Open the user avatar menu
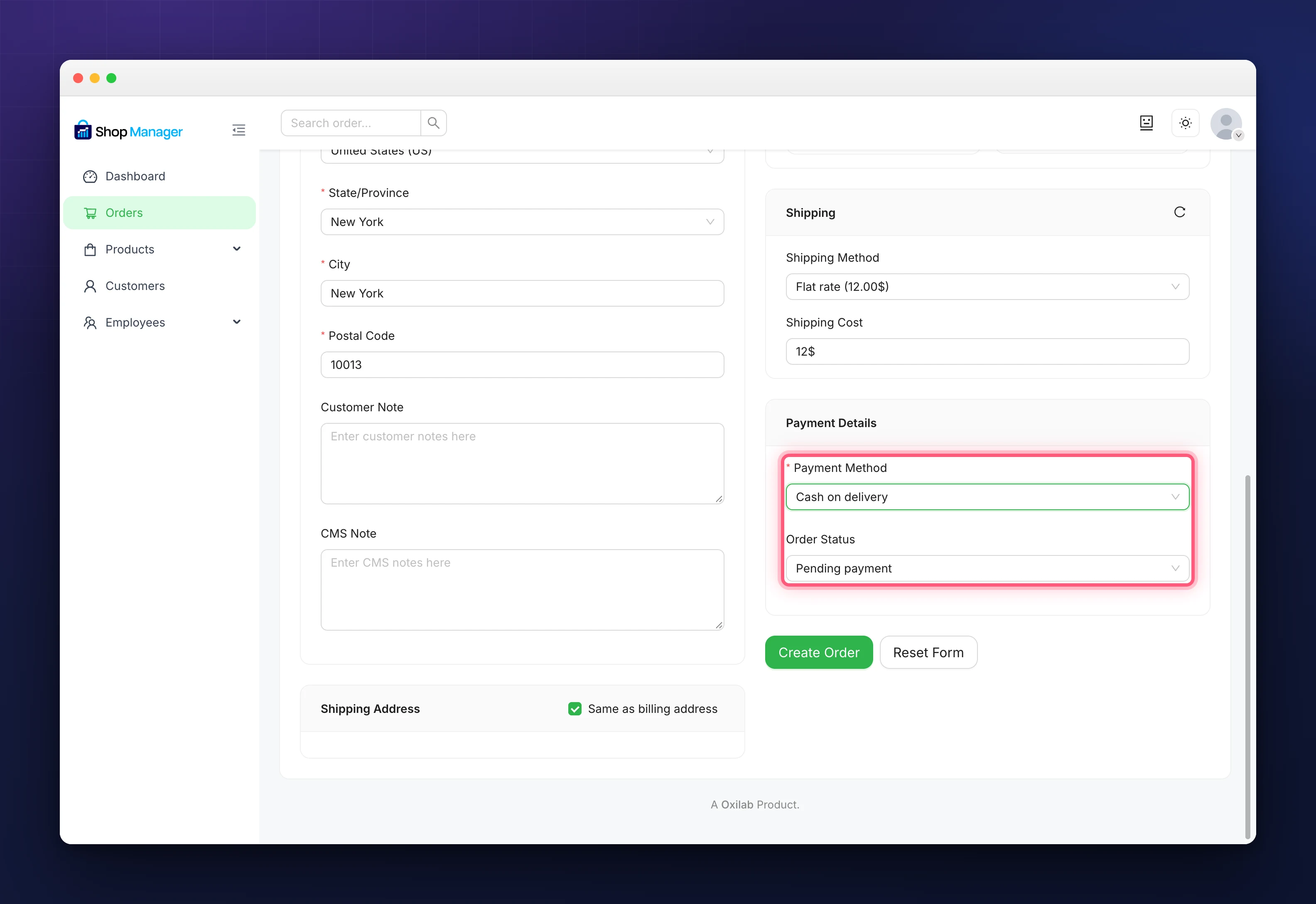The image size is (1316, 904). click(1227, 124)
